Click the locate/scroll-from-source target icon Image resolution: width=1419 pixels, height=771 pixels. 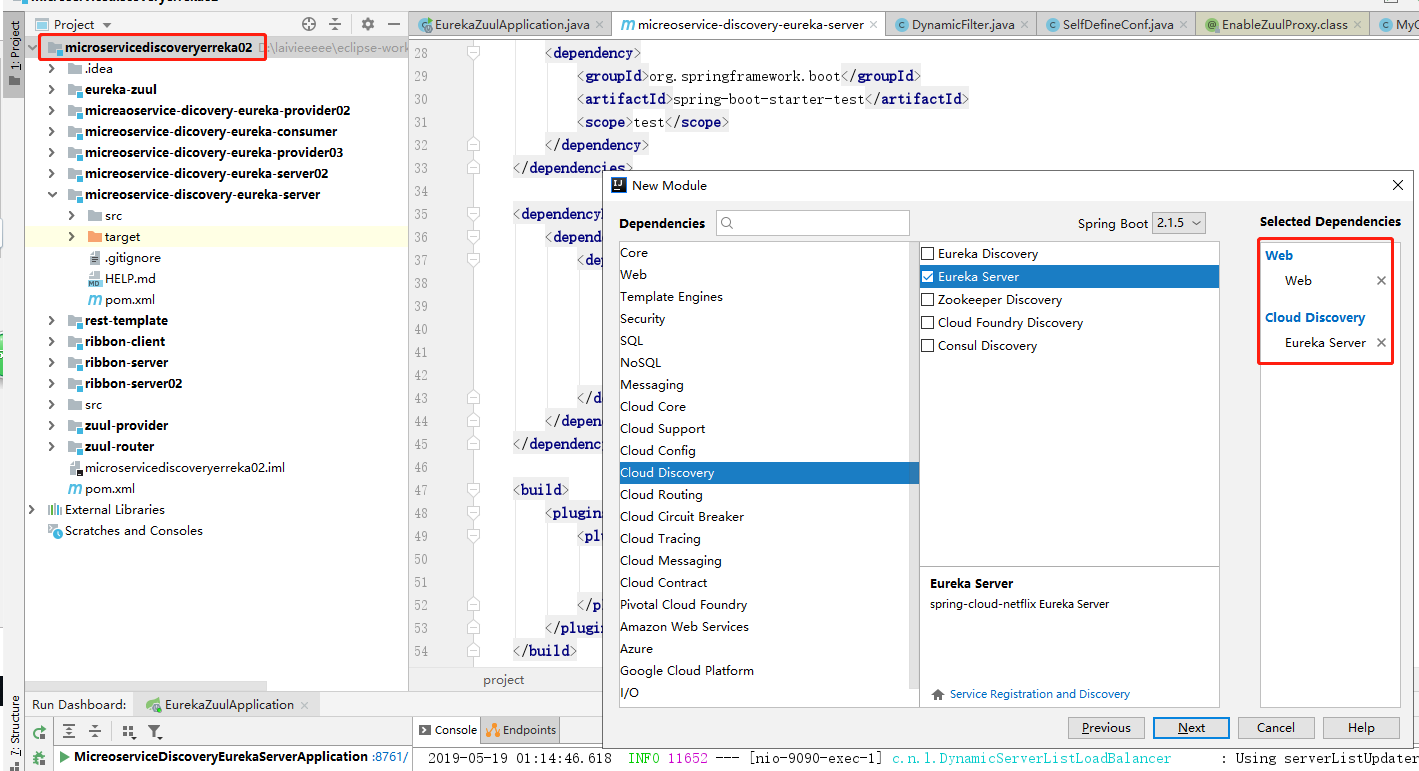tap(309, 24)
